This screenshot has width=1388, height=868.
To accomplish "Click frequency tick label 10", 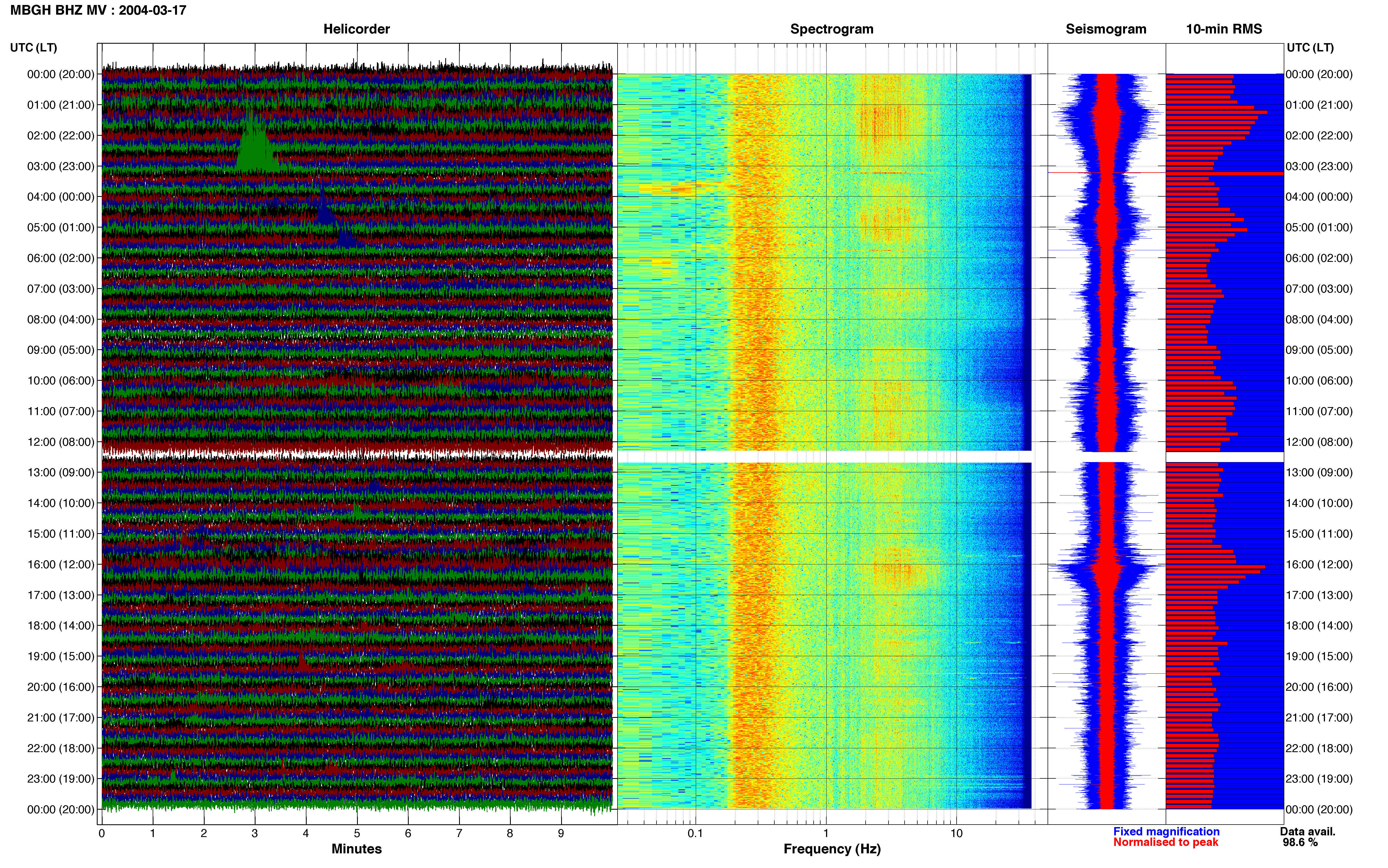I will tap(956, 833).
